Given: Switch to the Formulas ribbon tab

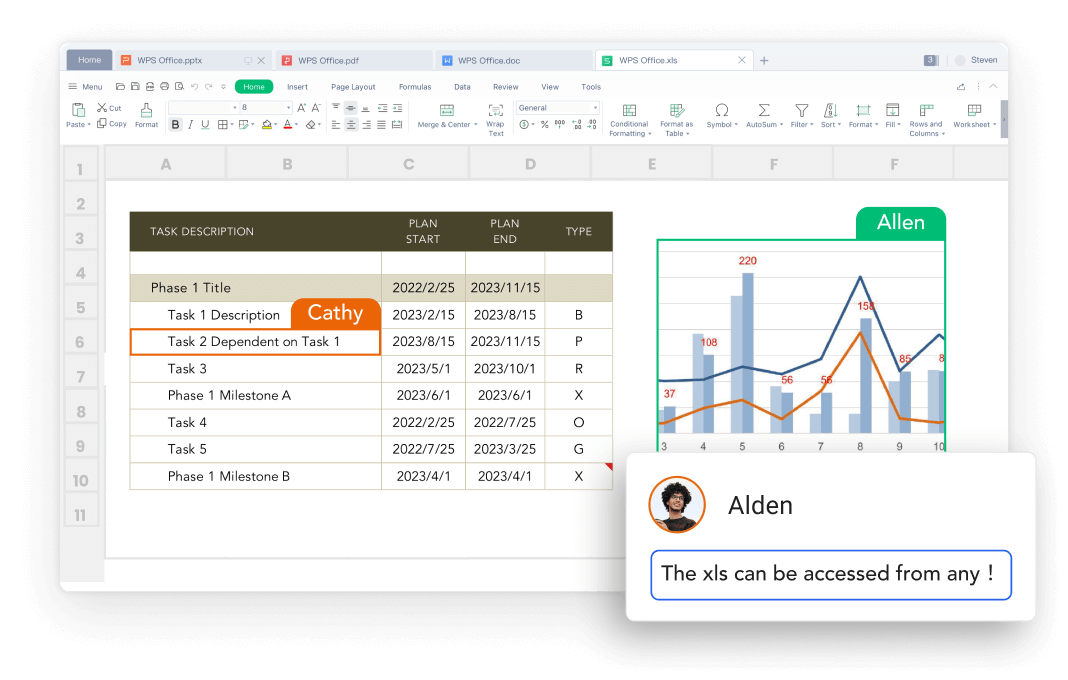Looking at the screenshot, I should click(x=414, y=86).
